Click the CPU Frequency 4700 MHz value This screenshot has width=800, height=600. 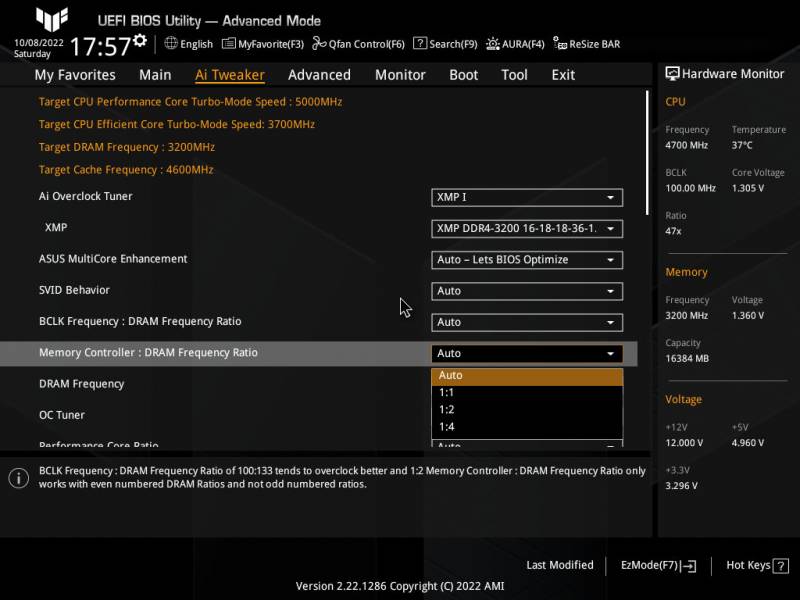click(686, 145)
